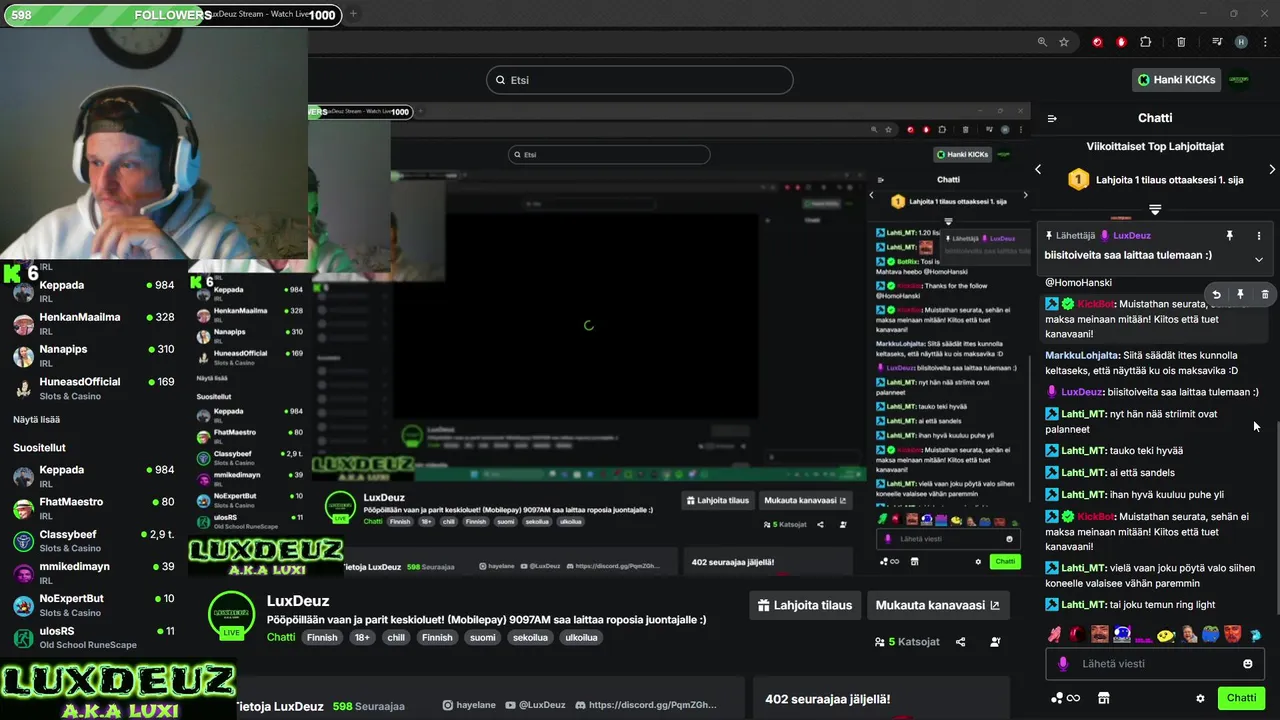The height and width of the screenshot is (720, 1280).
Task: Open the Kick account avatar top right
Action: point(1239,79)
